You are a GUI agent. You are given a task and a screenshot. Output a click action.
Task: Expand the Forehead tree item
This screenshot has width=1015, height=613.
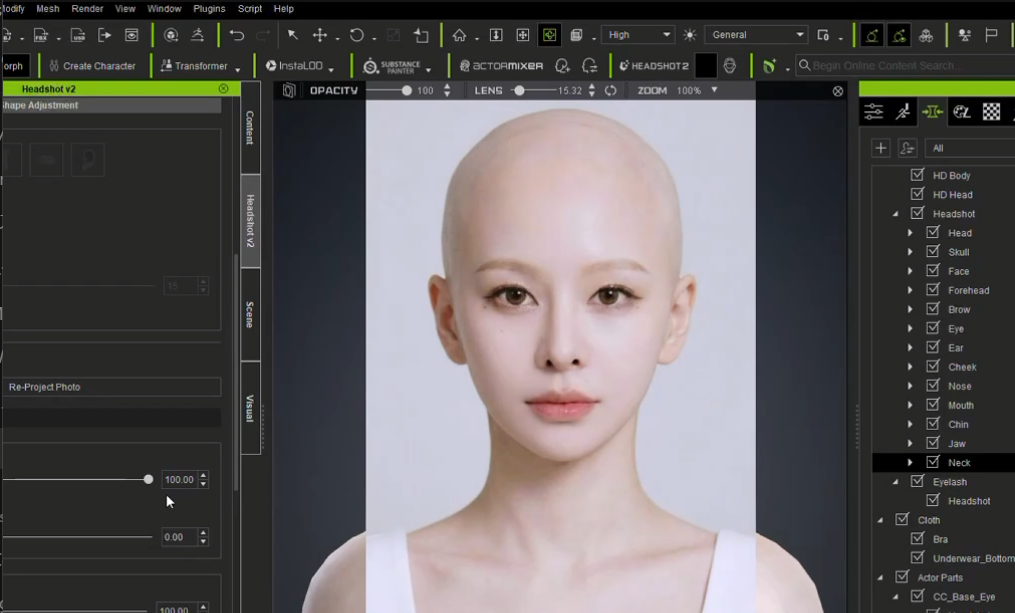[x=910, y=290]
